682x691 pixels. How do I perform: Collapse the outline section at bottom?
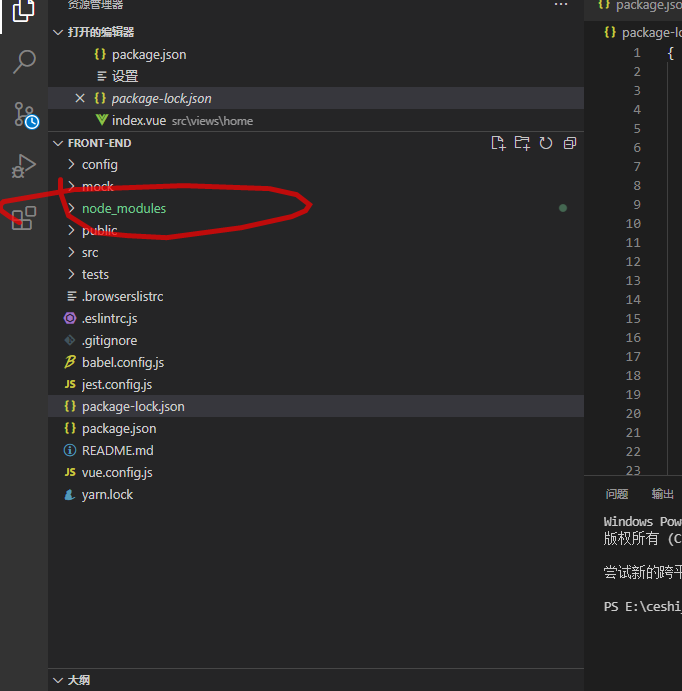58,680
